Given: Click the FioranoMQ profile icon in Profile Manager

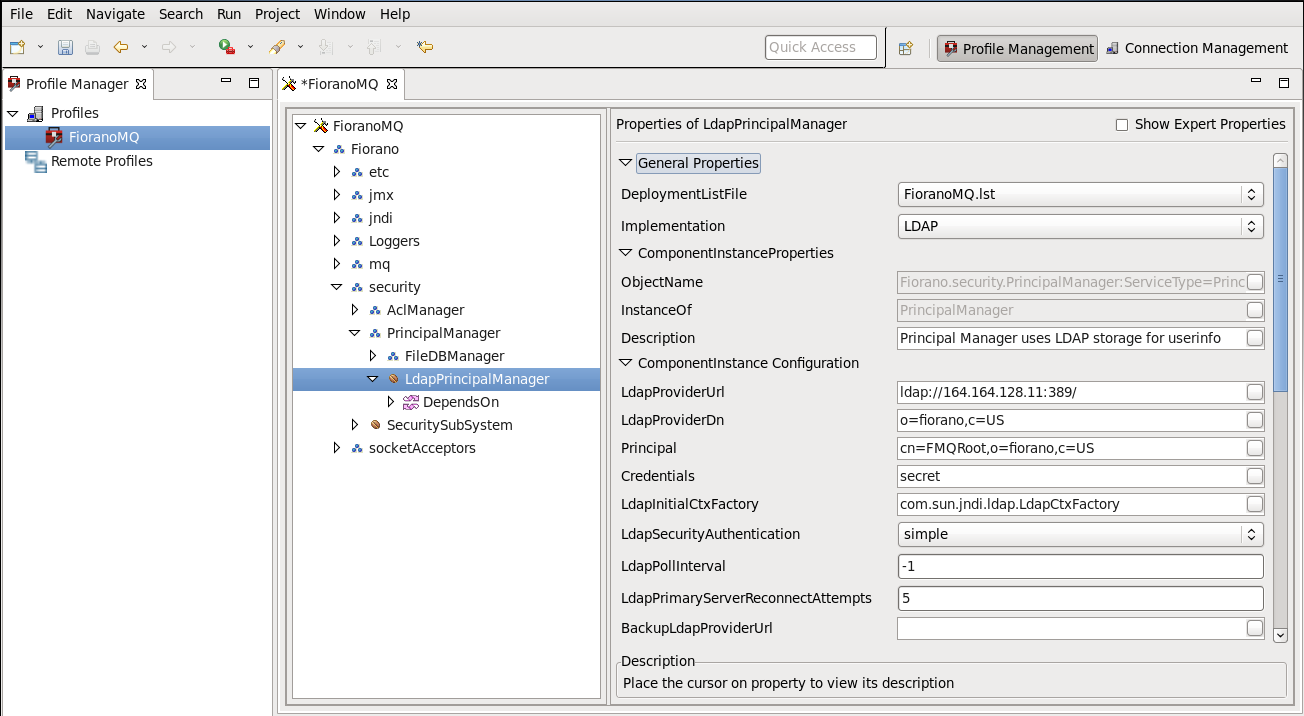Looking at the screenshot, I should click(x=54, y=137).
